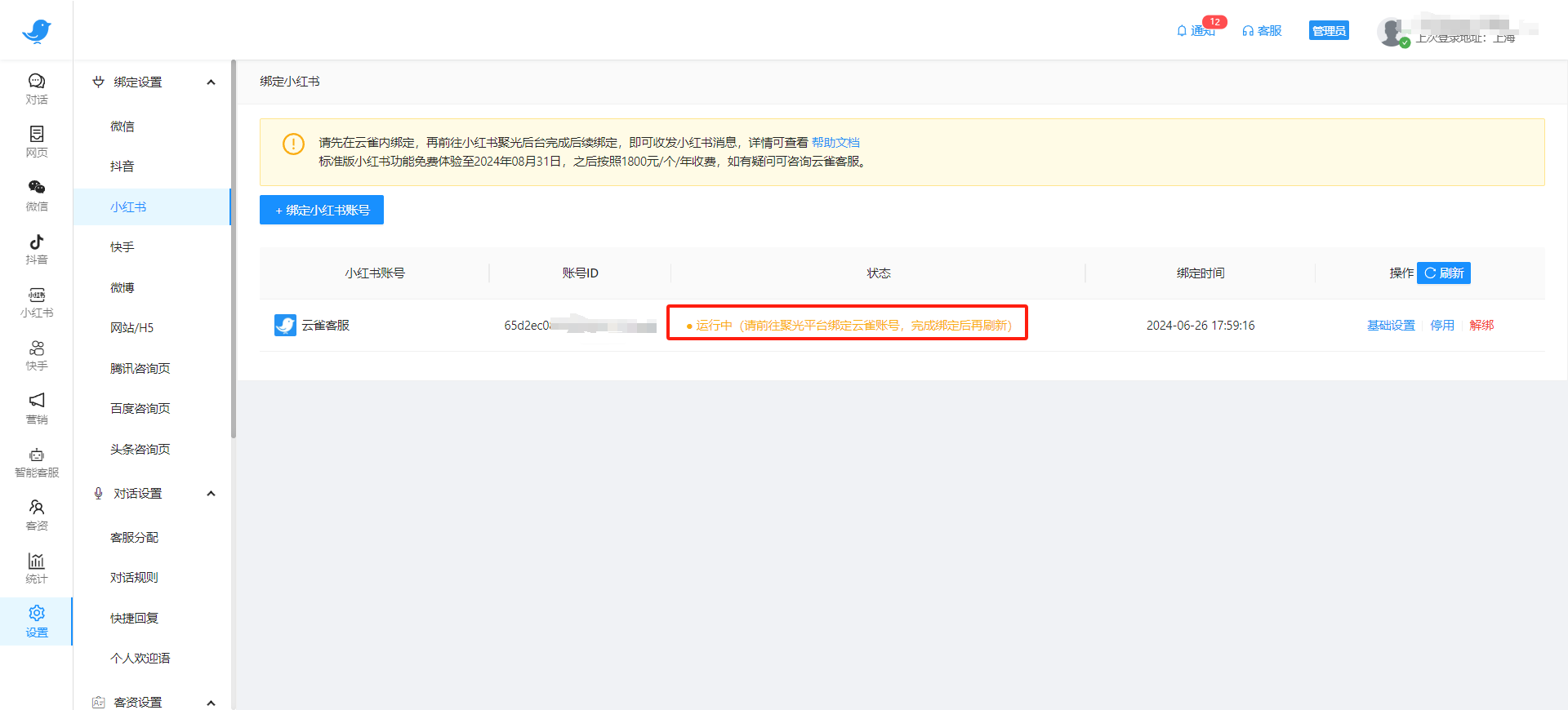1568x710 pixels.
Task: Click the 绑定小红书账号 button
Action: [322, 210]
